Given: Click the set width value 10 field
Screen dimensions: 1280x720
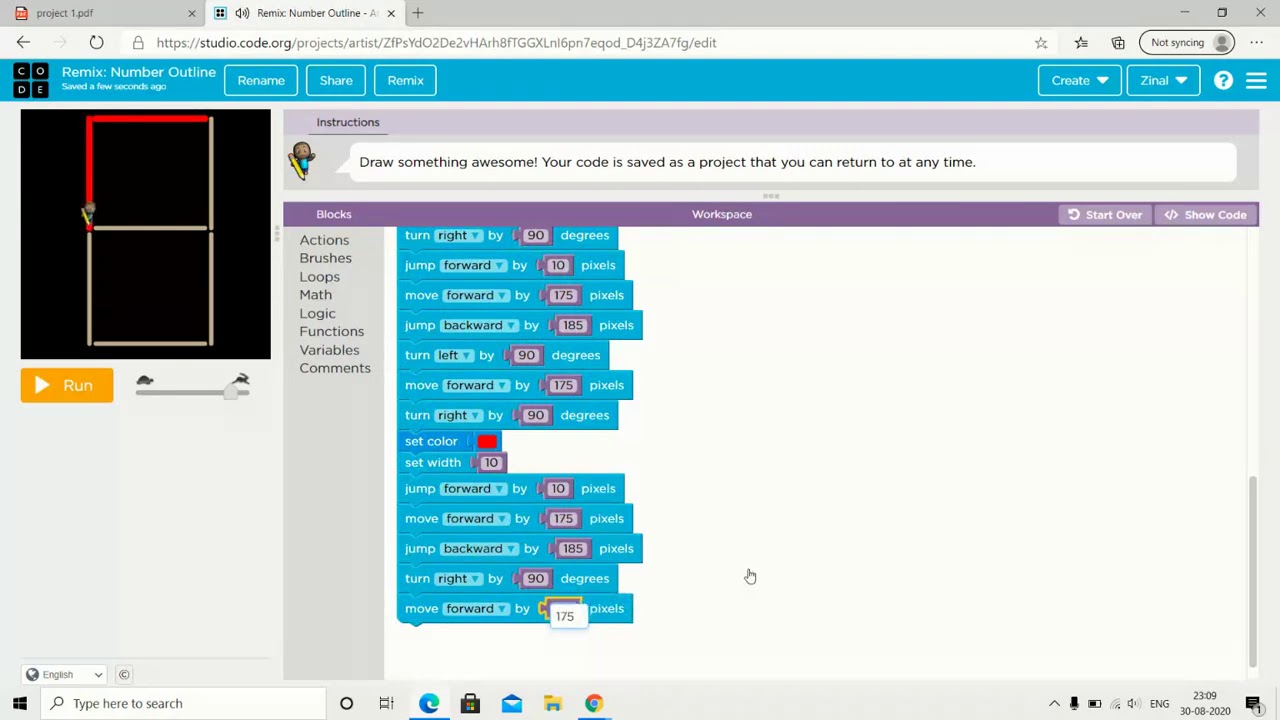Looking at the screenshot, I should coord(490,462).
